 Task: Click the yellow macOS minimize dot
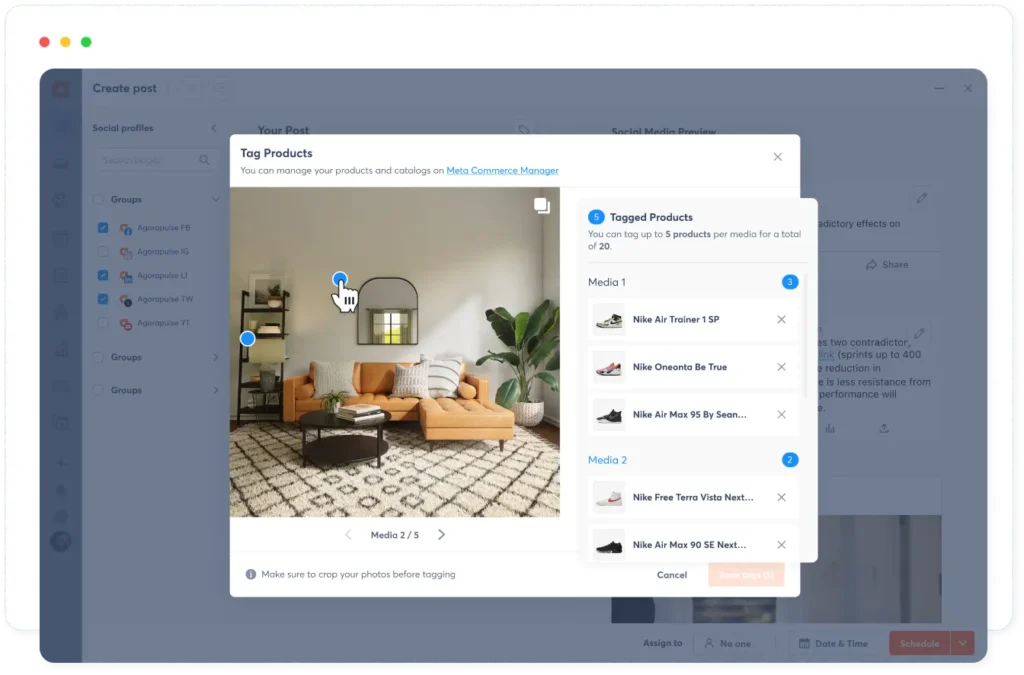(65, 42)
